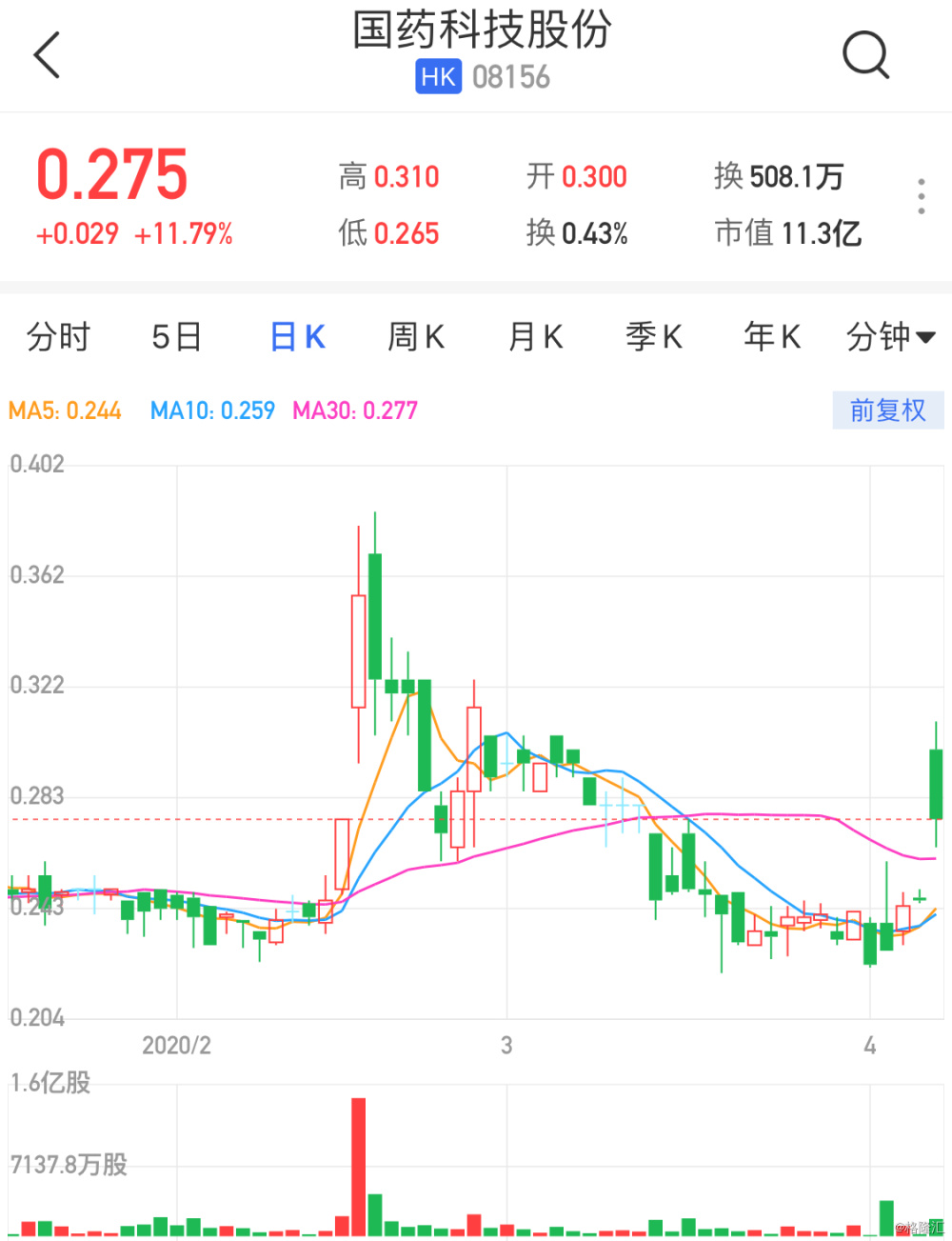The image size is (952, 1241).
Task: Tap the MA30: 0.277 indicator label
Action: (355, 410)
